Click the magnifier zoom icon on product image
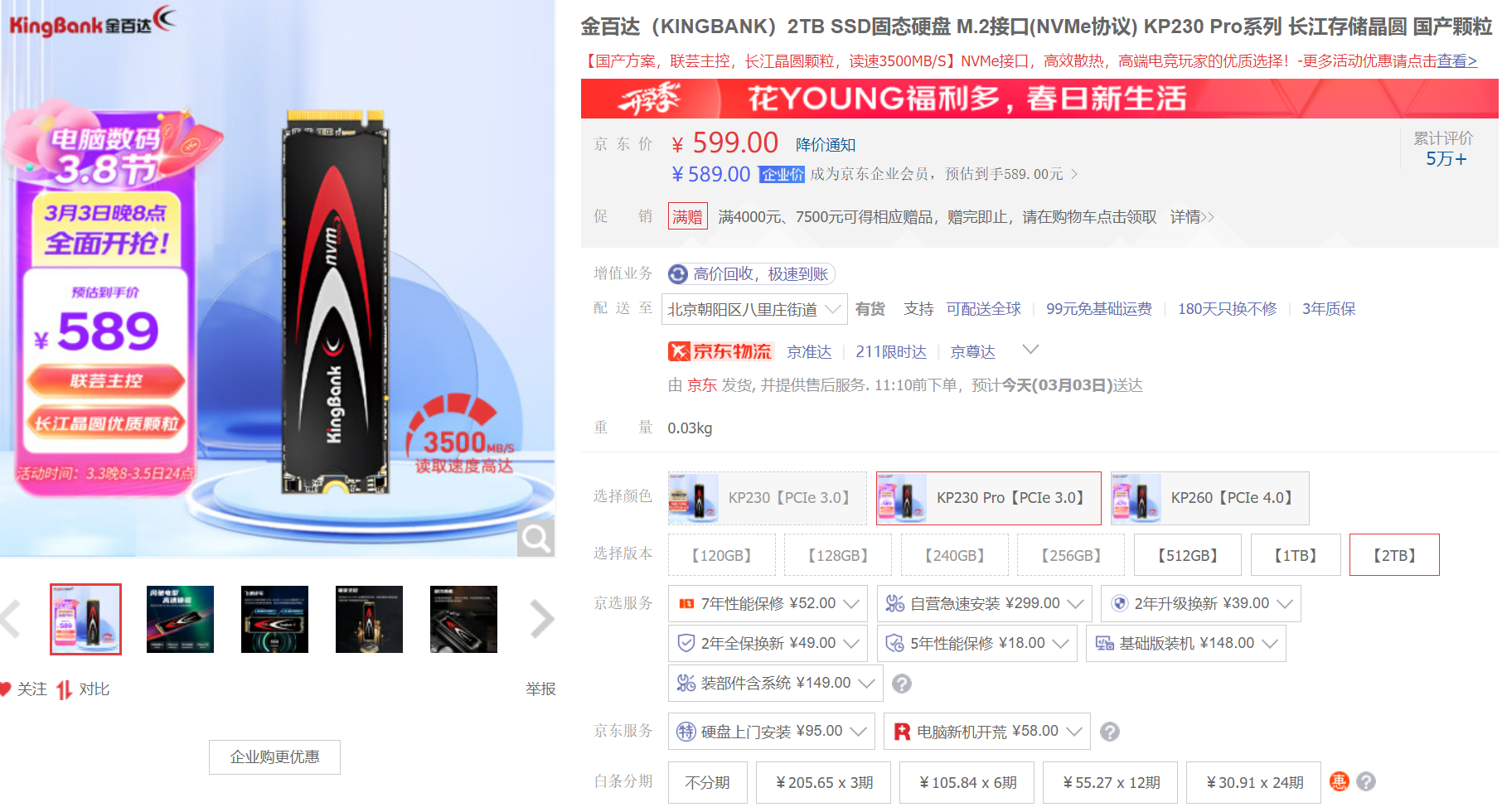 click(x=535, y=539)
